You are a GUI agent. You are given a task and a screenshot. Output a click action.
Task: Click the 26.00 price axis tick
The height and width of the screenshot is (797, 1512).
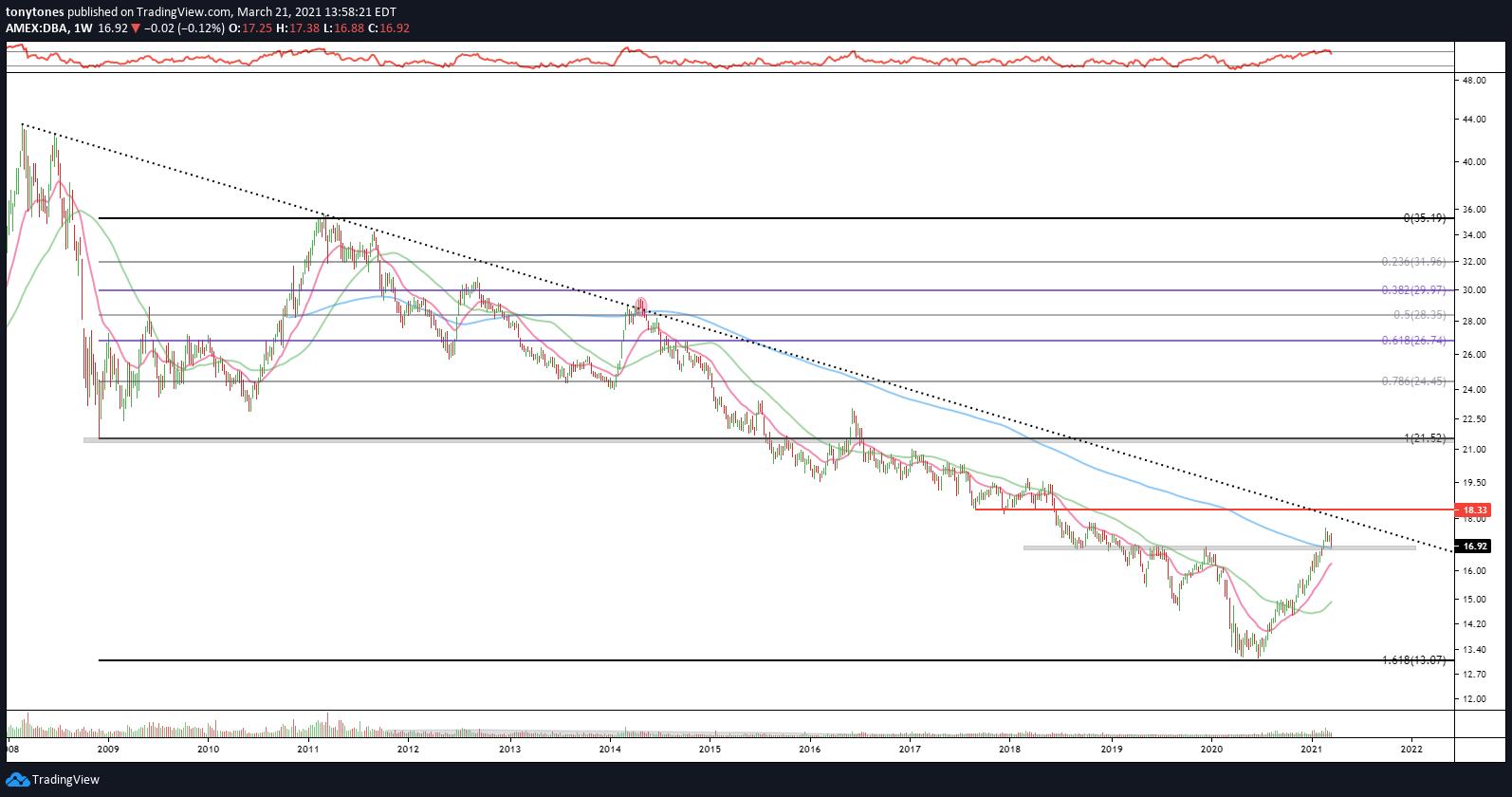tap(1474, 355)
